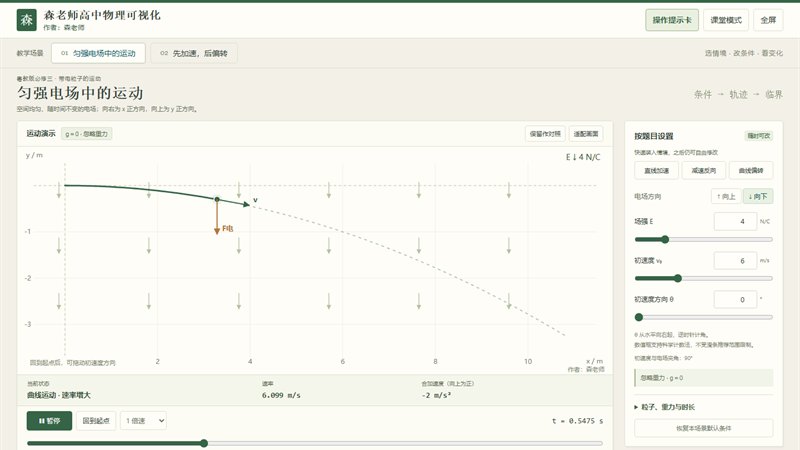Screen dimensions: 800x450
Task: Click the 按题目设置 panel title
Action: (x=654, y=136)
